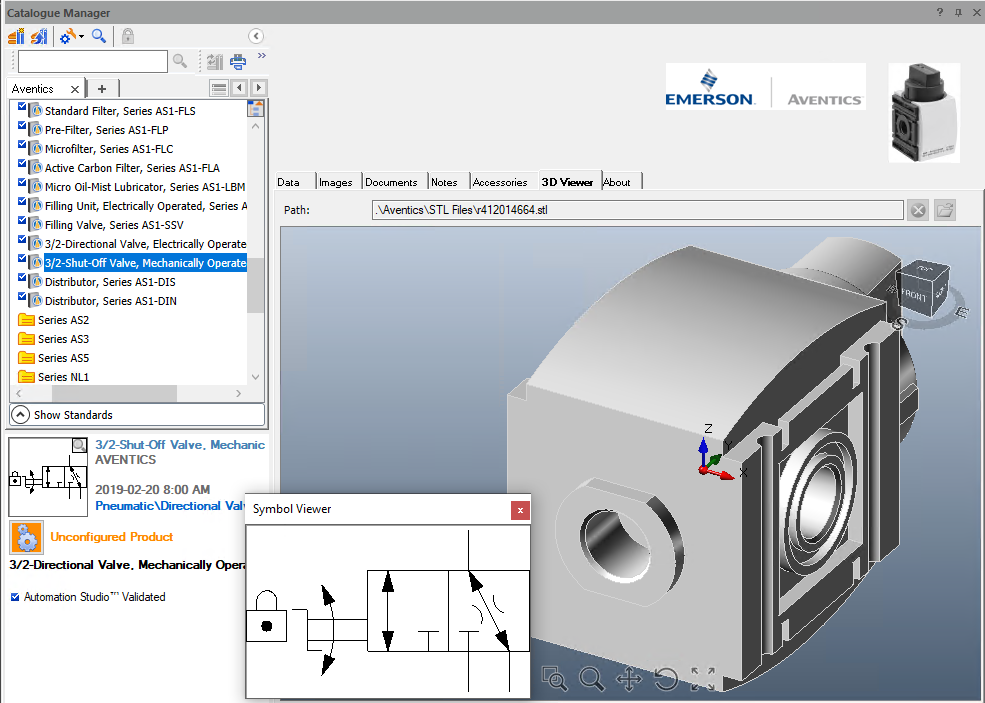Click the catalogue tree vertical scrollbar
985x703 pixels.
click(x=255, y=285)
